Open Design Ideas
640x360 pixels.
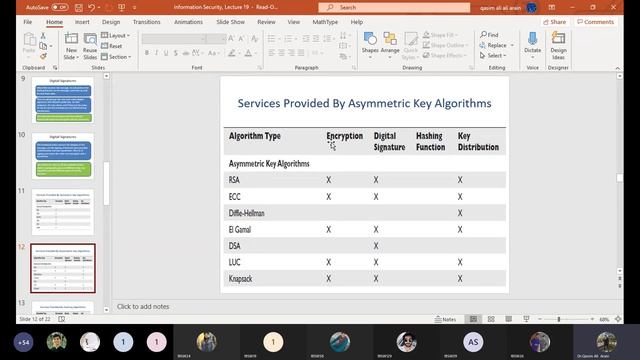click(x=558, y=45)
